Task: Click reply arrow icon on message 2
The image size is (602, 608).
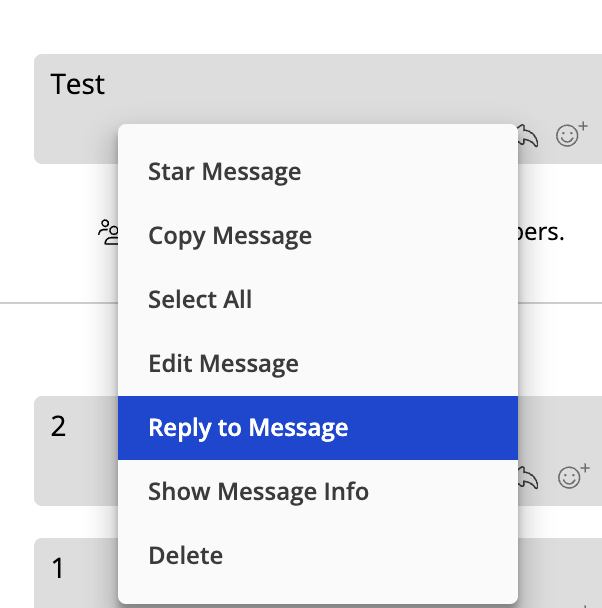Action: coord(528,478)
